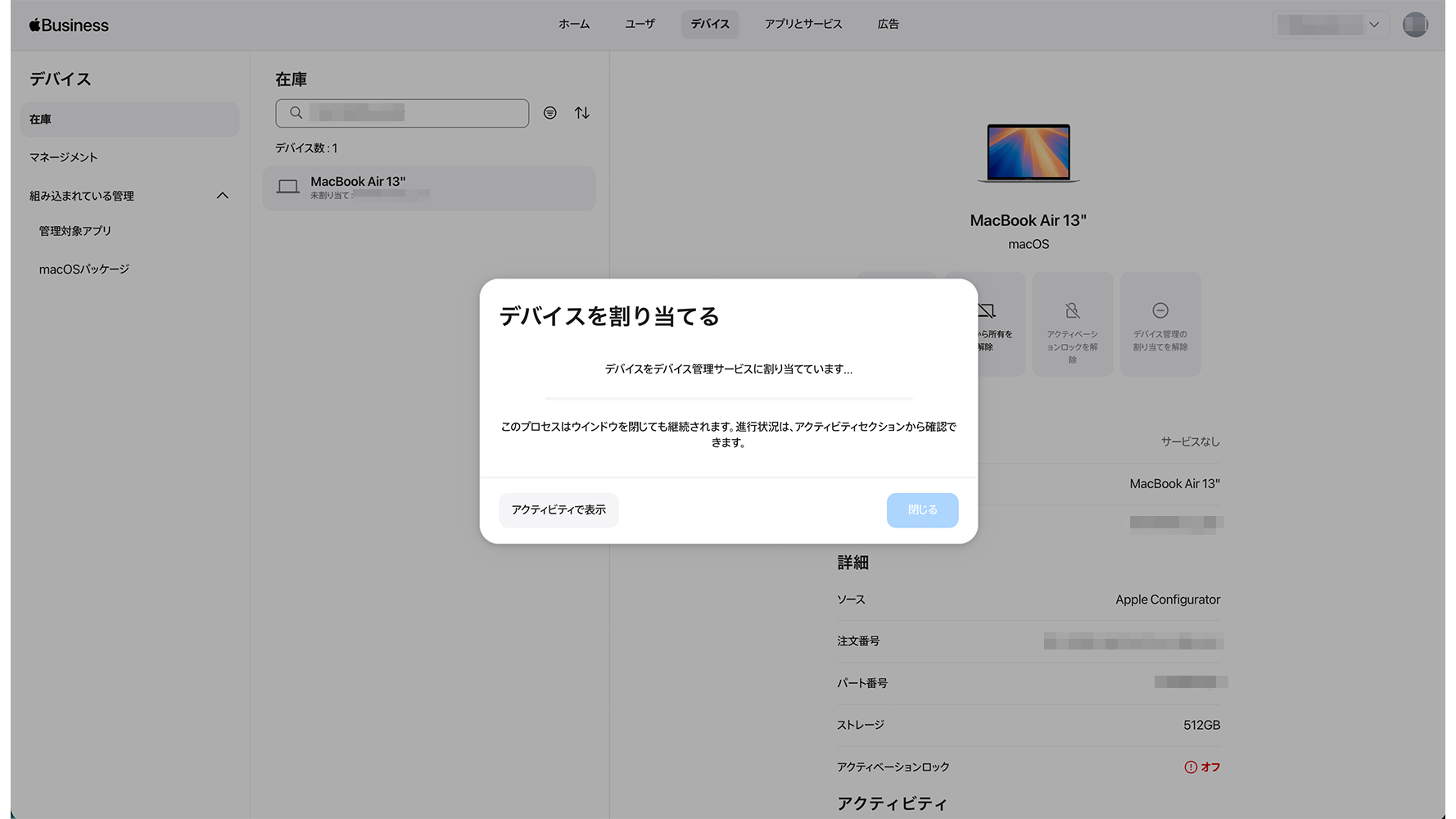The height and width of the screenshot is (819, 1456).
Task: Click the MacBook Air product image
Action: [x=1028, y=152]
